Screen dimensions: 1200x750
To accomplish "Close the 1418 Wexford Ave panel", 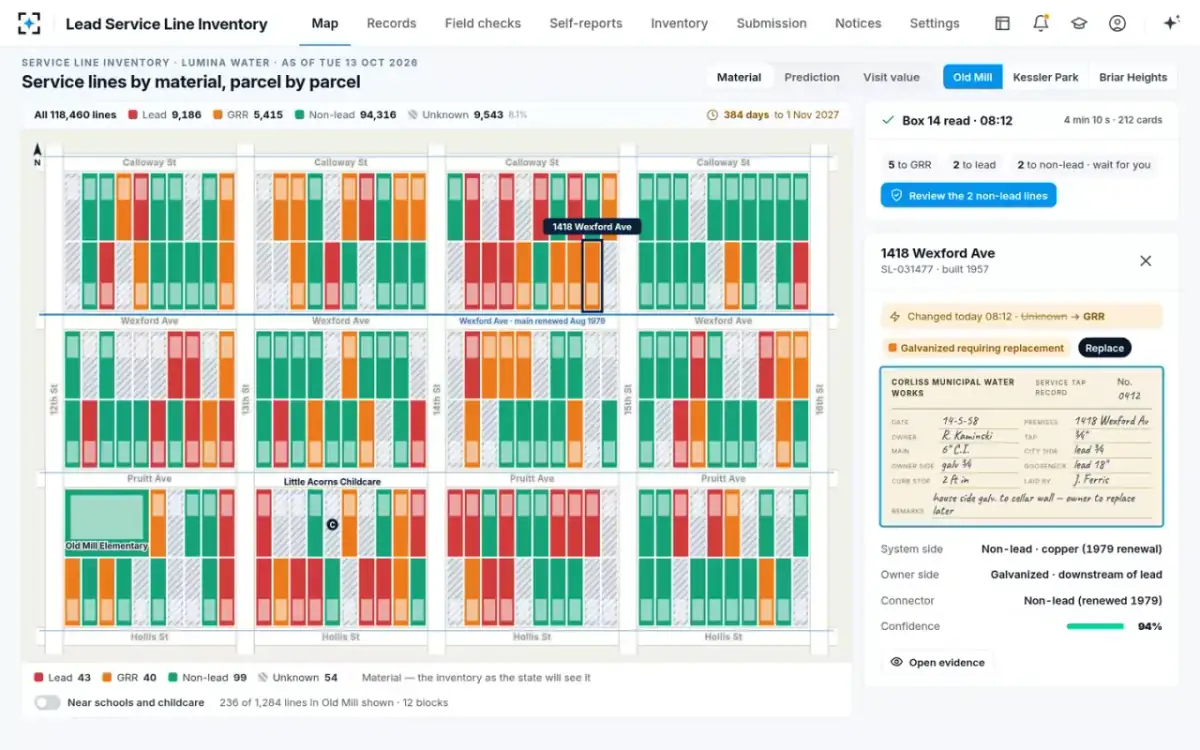I will click(1146, 261).
